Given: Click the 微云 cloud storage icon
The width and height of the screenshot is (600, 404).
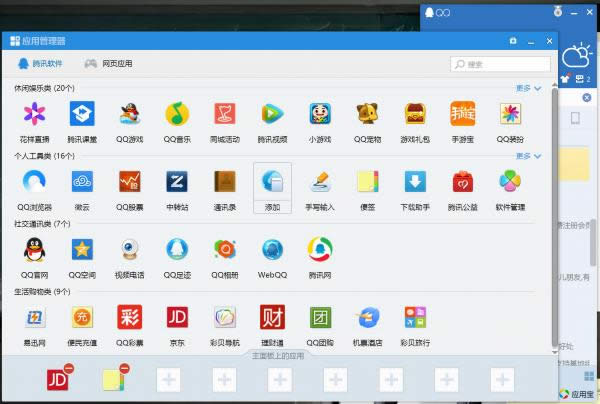Looking at the screenshot, I should [82, 183].
